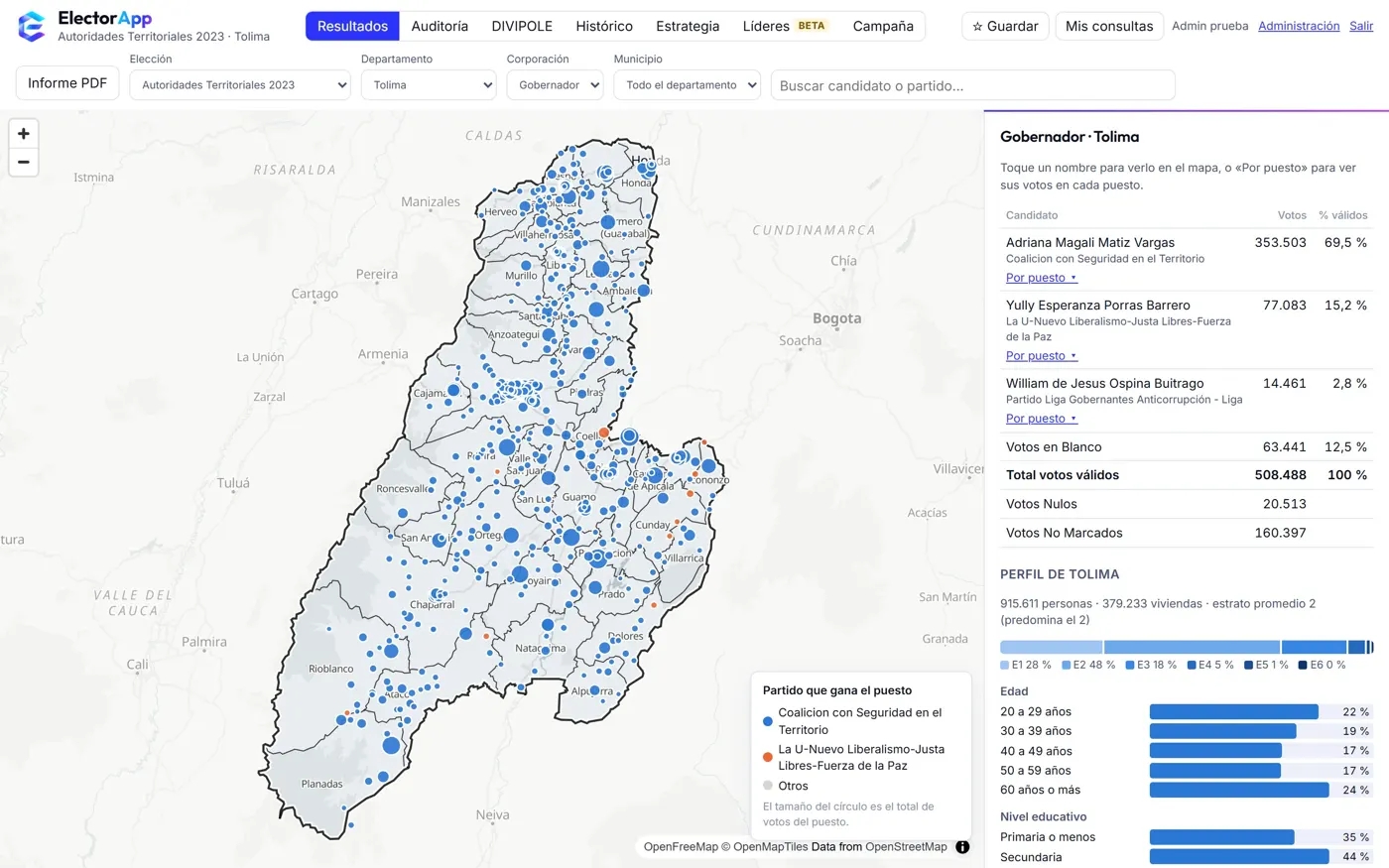Image resolution: width=1389 pixels, height=868 pixels.
Task: Click the Votos Nulos row
Action: point(1187,504)
